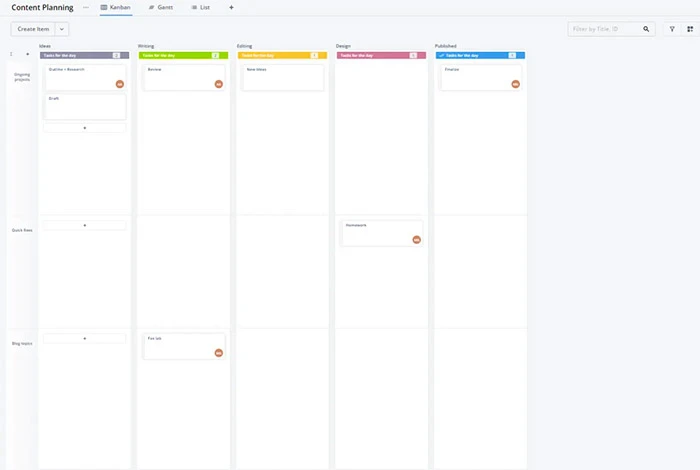Open the filter funnel options
700x470 pixels.
coord(672,29)
